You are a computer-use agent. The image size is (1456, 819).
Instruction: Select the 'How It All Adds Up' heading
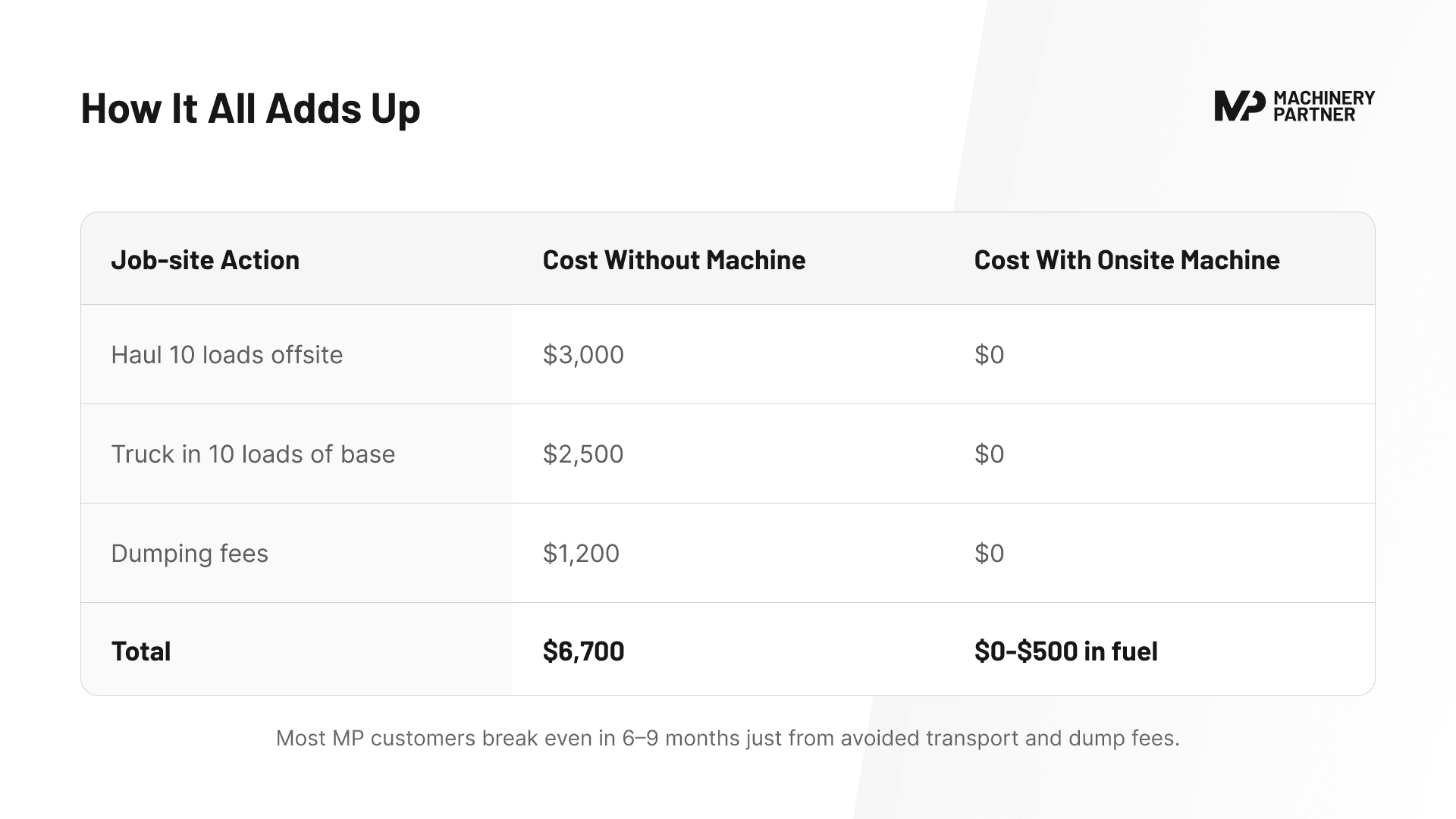pos(250,108)
